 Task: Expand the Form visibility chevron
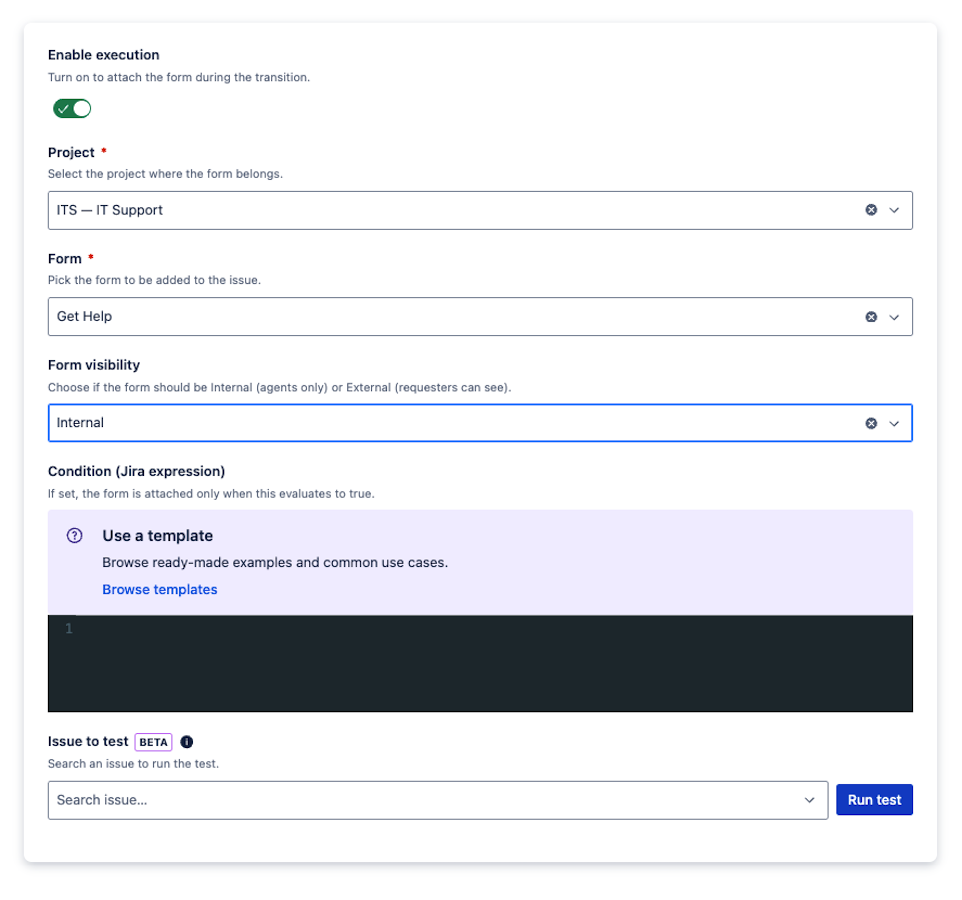895,423
